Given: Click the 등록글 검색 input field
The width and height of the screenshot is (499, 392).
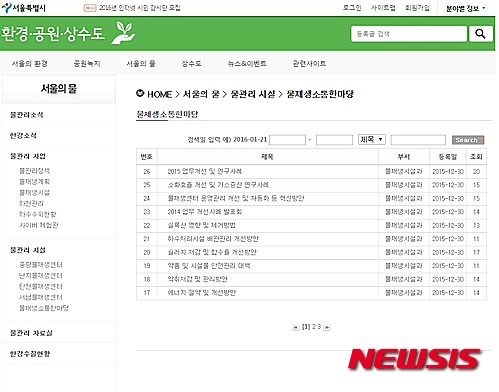Looking at the screenshot, I should [409, 34].
